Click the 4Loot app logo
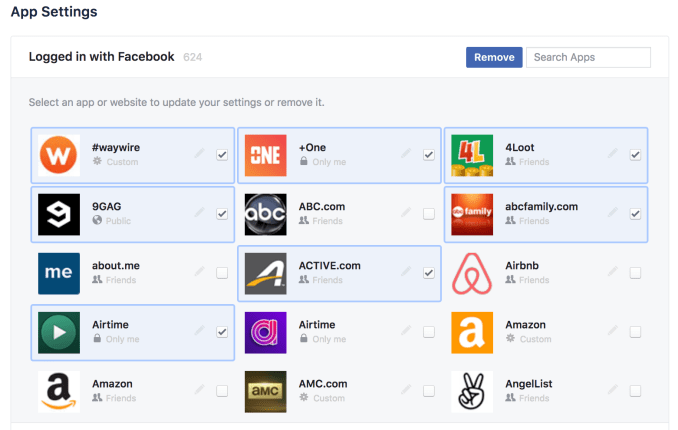Viewport: 678px width, 430px height. click(471, 155)
